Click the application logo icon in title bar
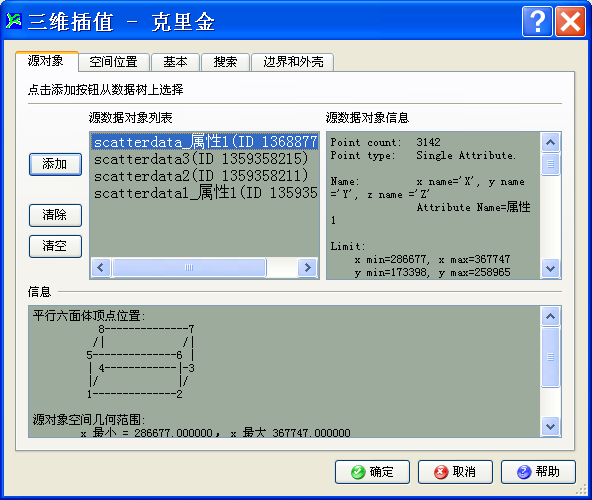 pos(13,21)
